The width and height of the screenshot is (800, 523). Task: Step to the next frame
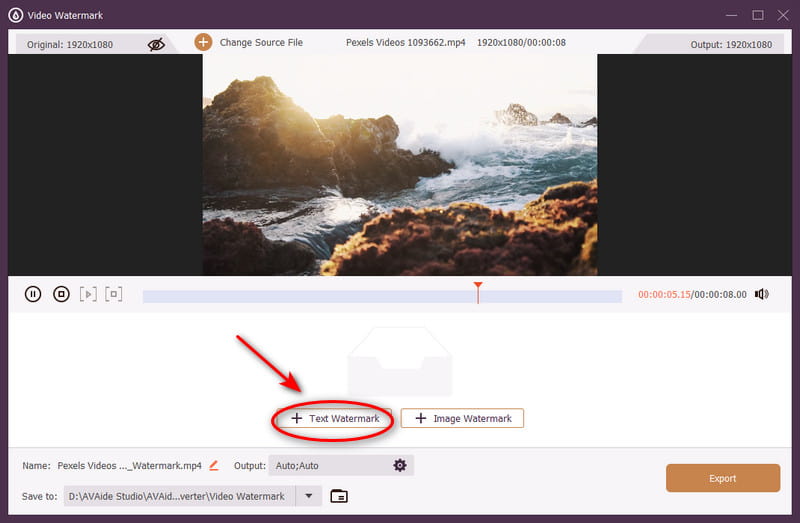point(88,294)
